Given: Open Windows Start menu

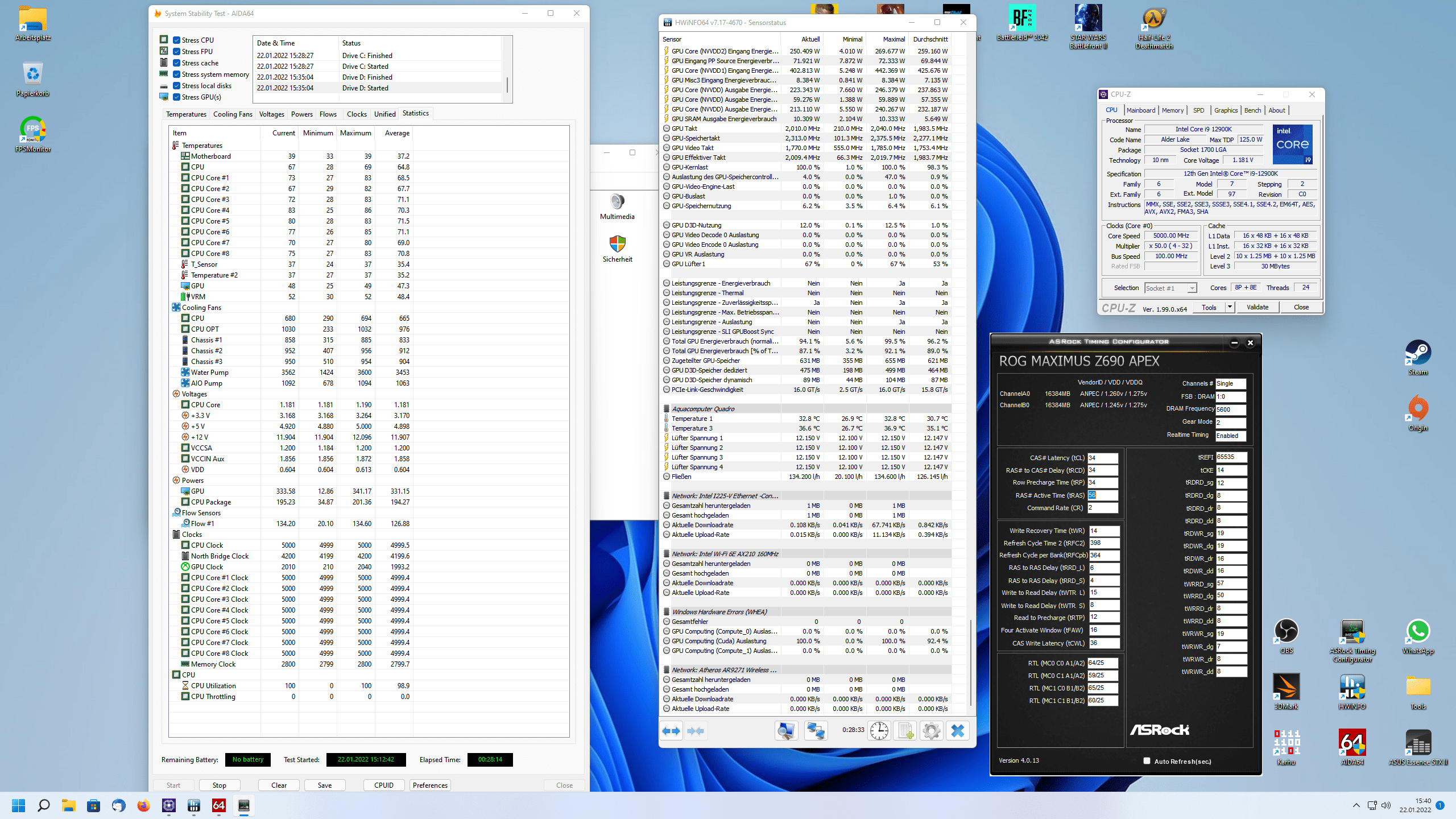Looking at the screenshot, I should 19,805.
